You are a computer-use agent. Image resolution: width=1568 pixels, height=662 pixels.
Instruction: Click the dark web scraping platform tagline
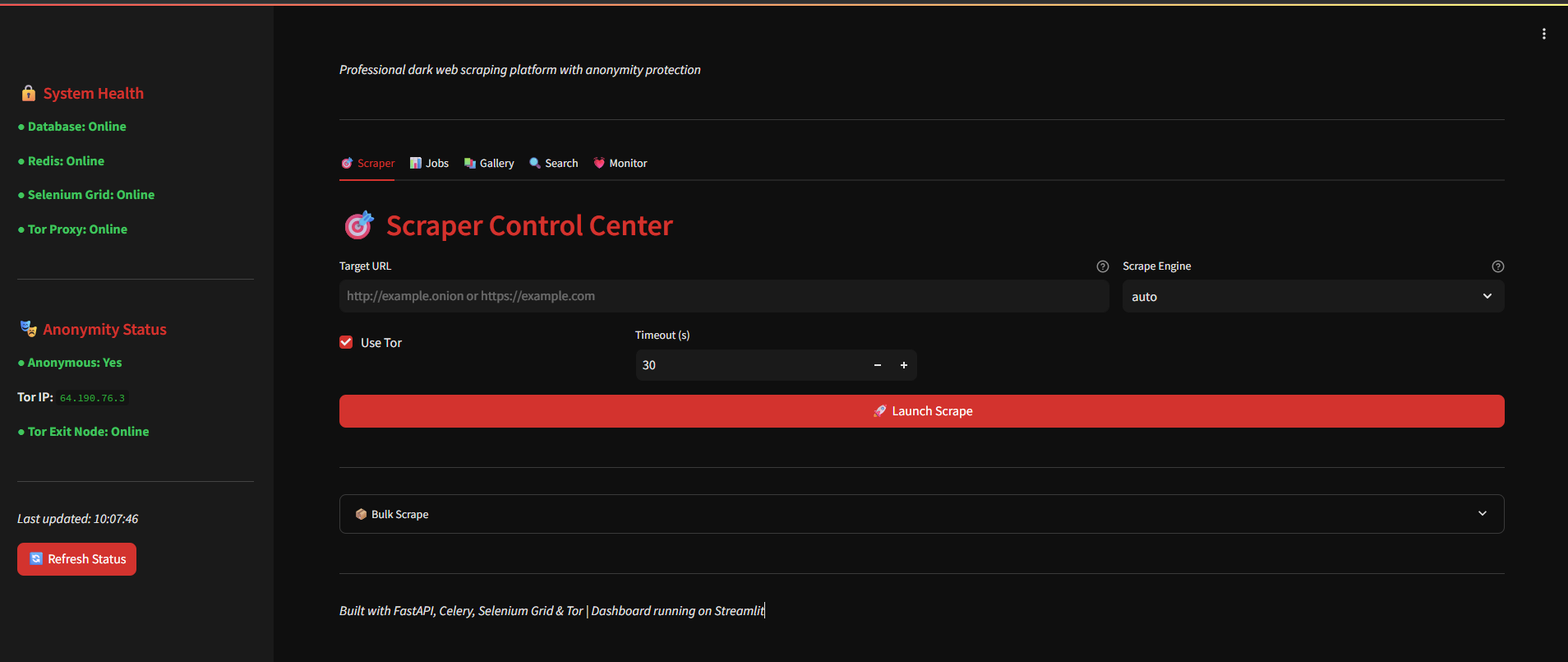click(x=520, y=70)
